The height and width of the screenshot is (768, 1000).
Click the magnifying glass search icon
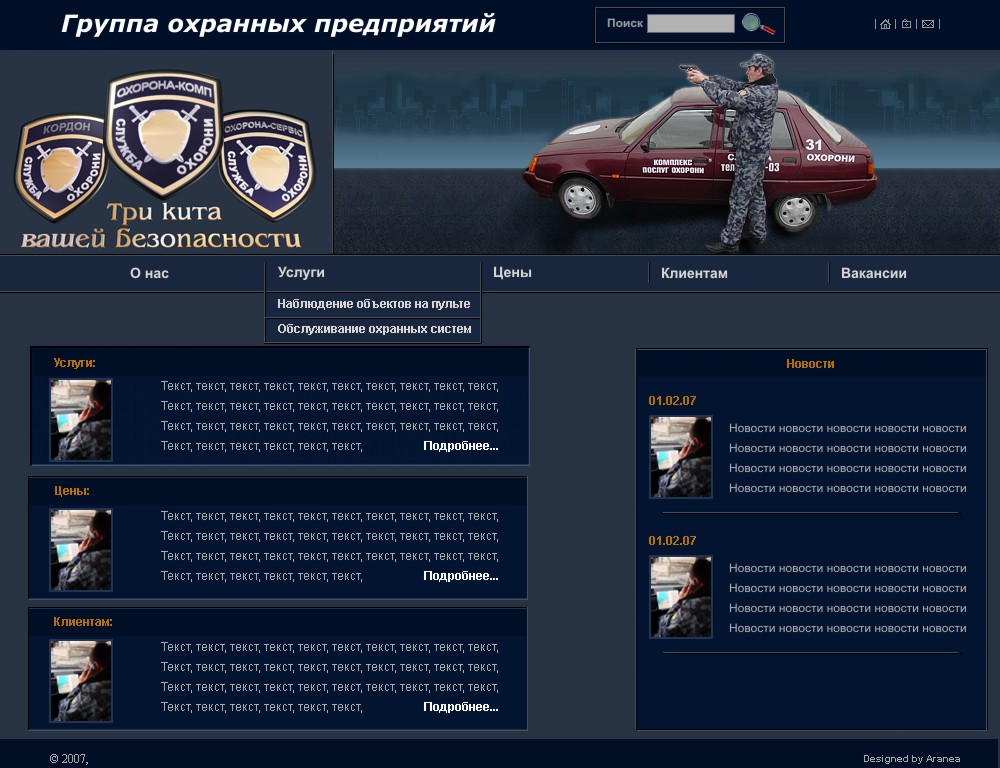[x=758, y=24]
